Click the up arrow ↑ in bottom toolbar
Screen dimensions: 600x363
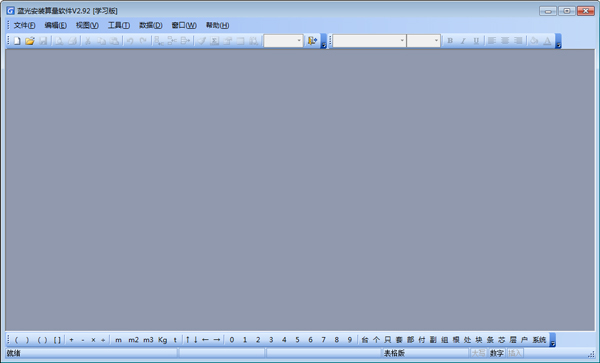(188, 340)
